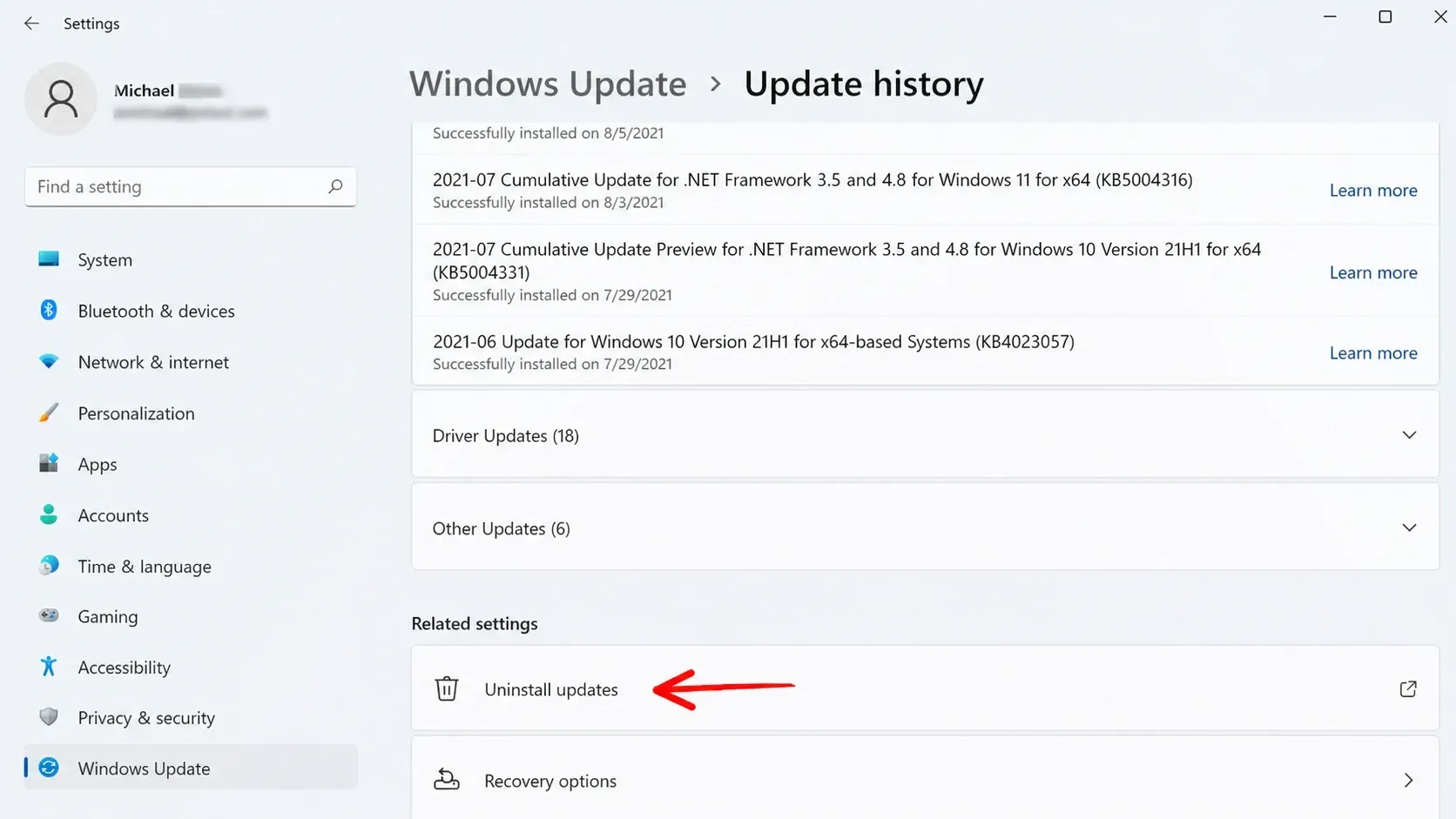This screenshot has width=1456, height=819.
Task: Go to Privacy & security settings
Action: coord(191,718)
